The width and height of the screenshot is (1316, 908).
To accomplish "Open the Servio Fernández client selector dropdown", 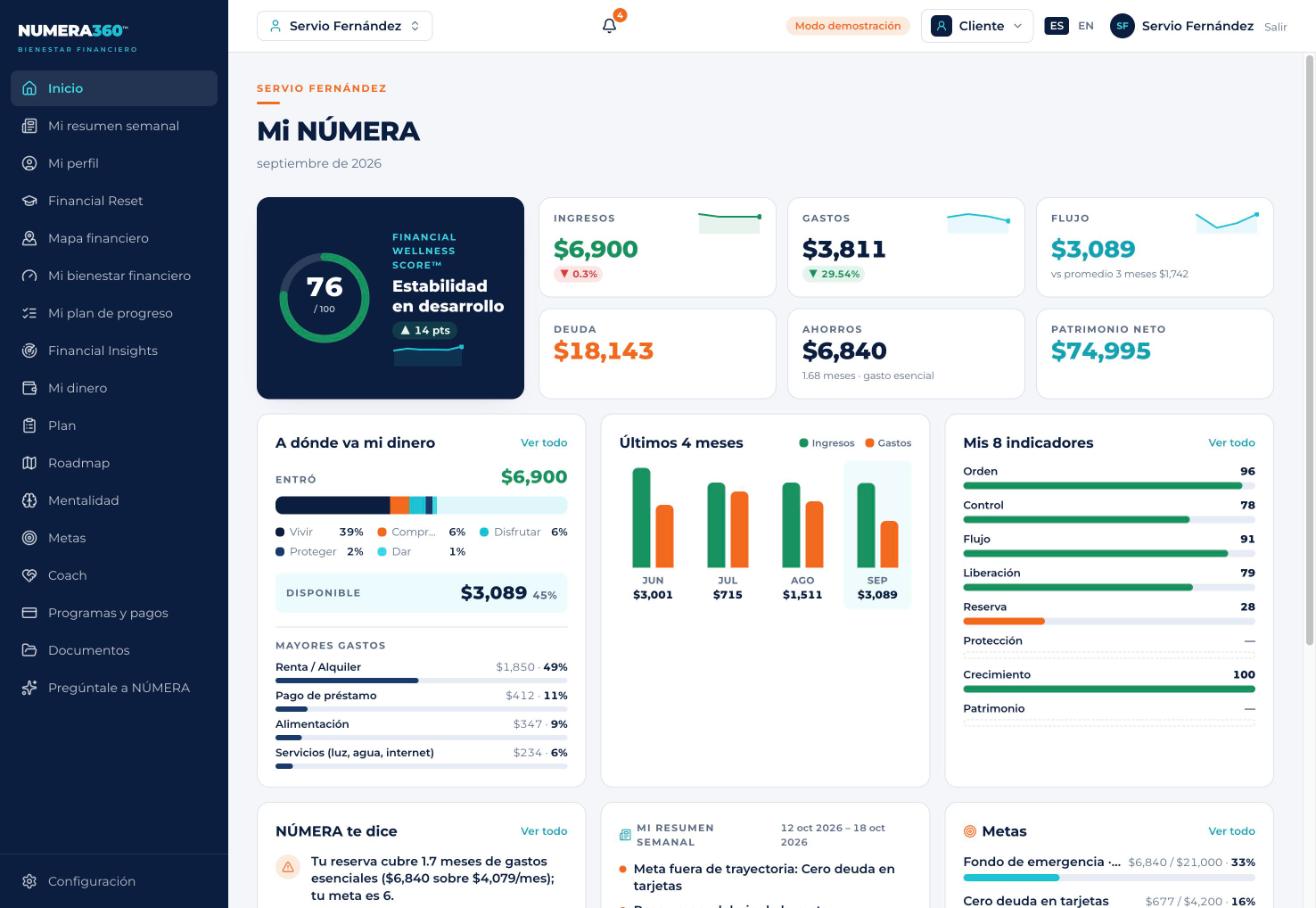I will click(344, 26).
